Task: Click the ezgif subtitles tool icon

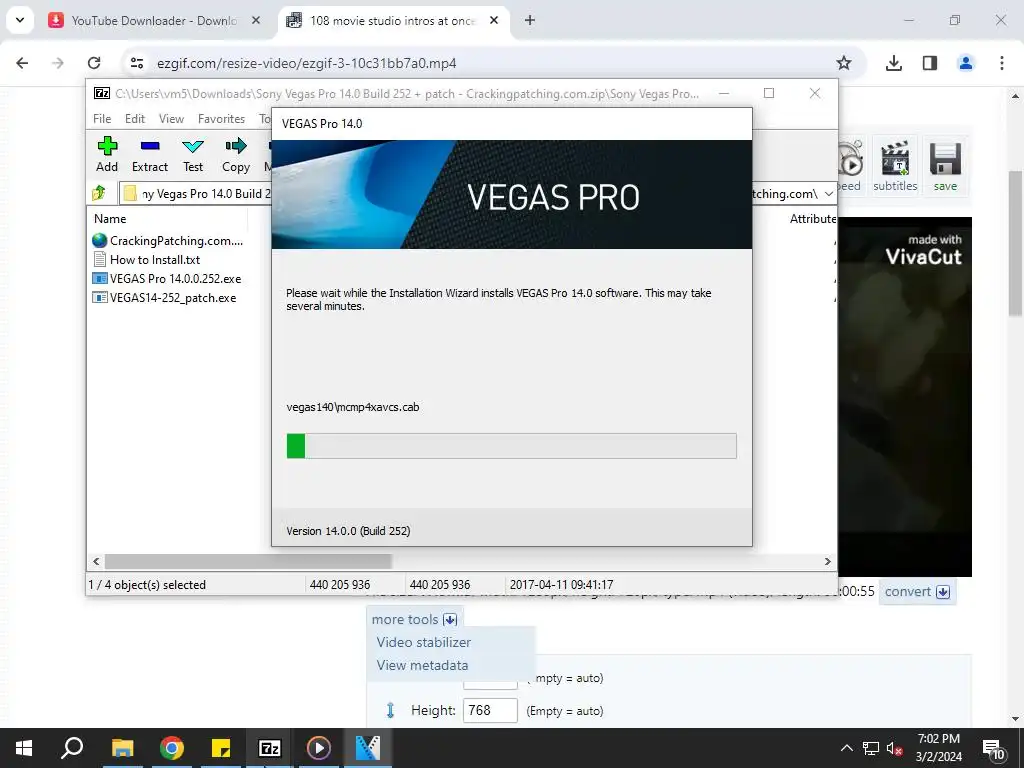Action: tap(895, 166)
